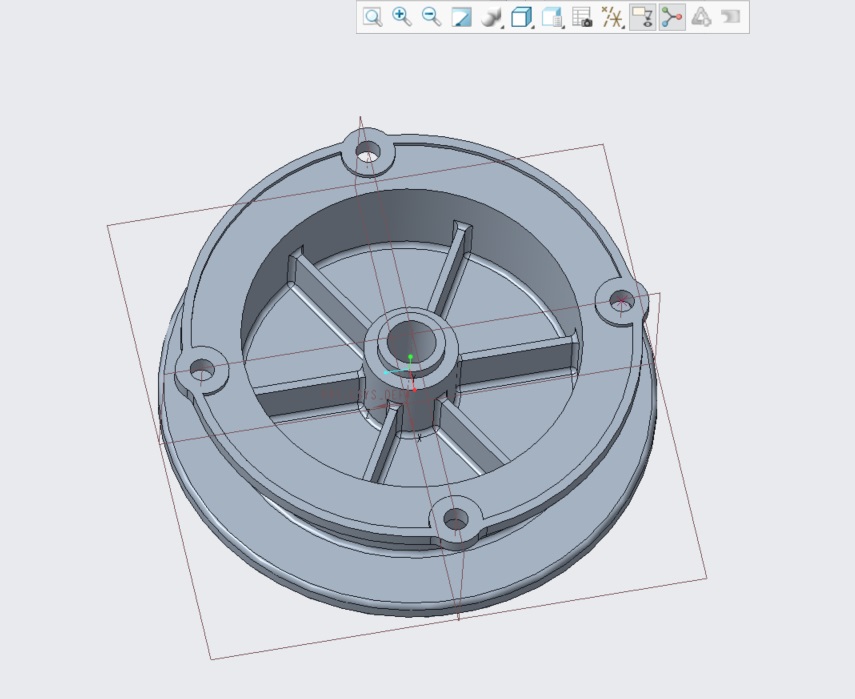This screenshot has height=699, width=855.
Task: Click the Refit view icon
Action: (x=372, y=17)
